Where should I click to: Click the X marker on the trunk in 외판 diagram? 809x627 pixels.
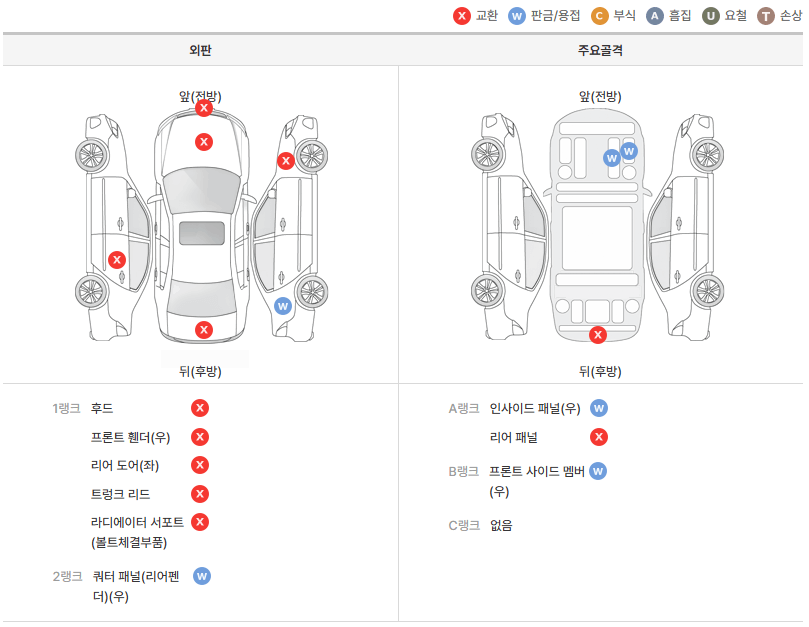coord(204,330)
